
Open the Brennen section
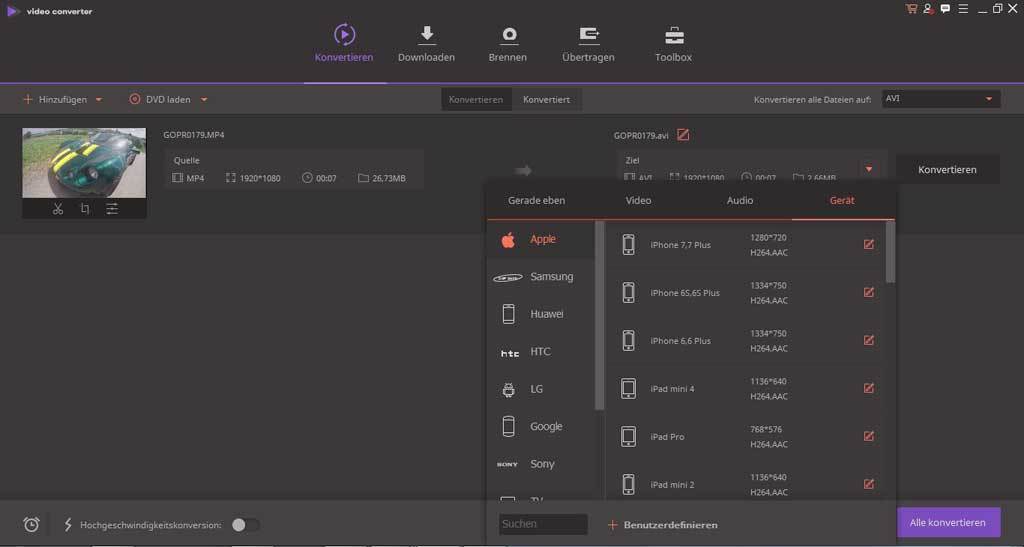tap(508, 44)
